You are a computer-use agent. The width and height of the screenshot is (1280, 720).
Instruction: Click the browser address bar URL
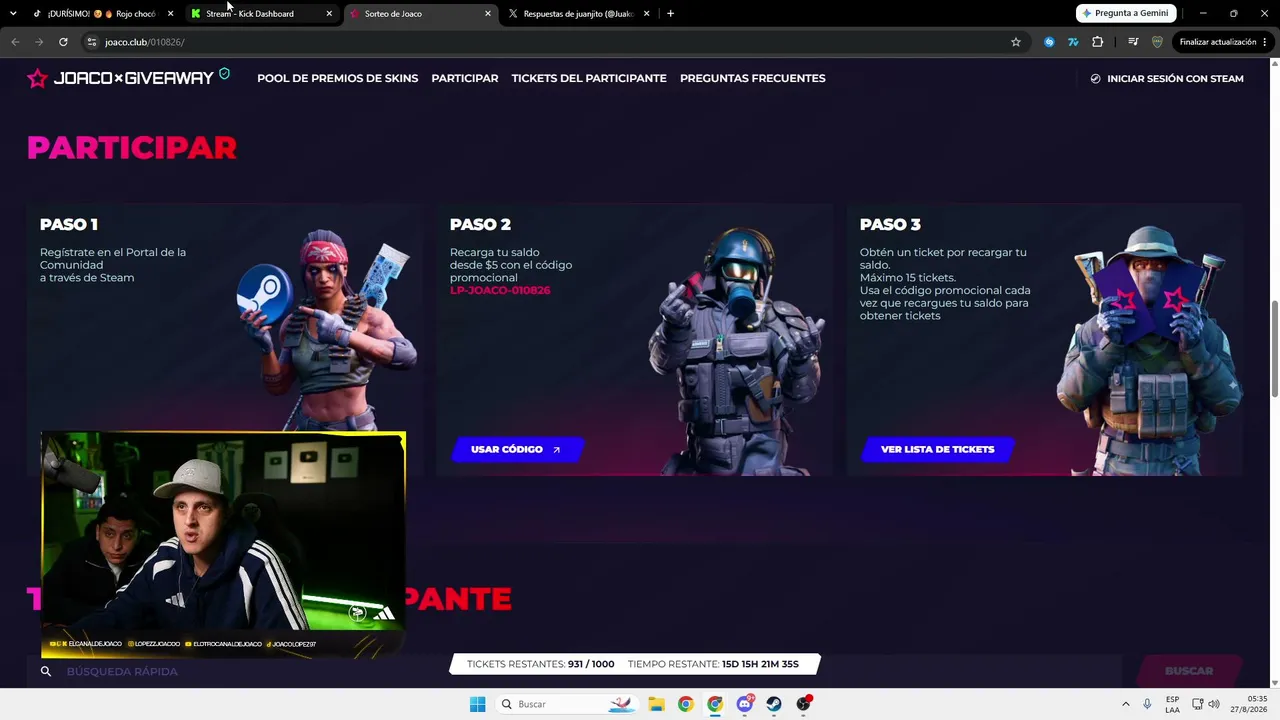tap(145, 42)
